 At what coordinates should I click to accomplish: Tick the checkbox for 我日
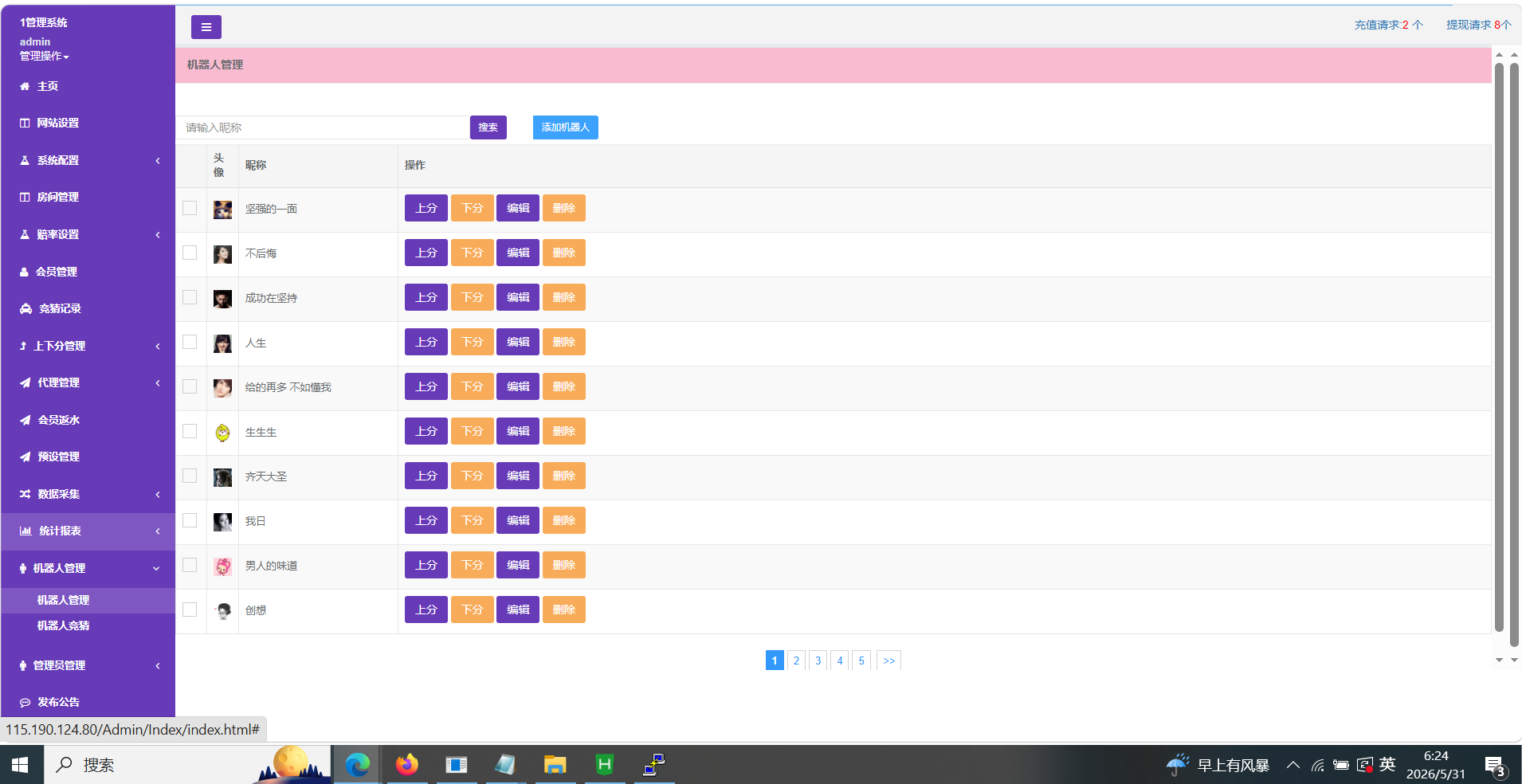pos(190,520)
